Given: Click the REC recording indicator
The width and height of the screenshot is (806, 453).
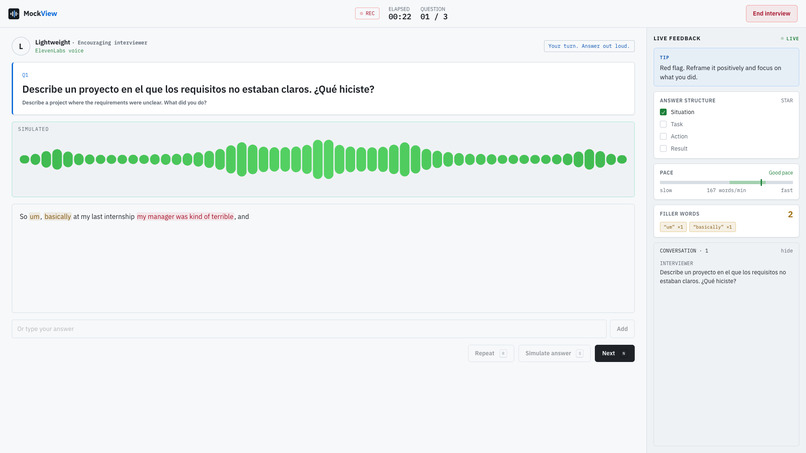Looking at the screenshot, I should [367, 13].
